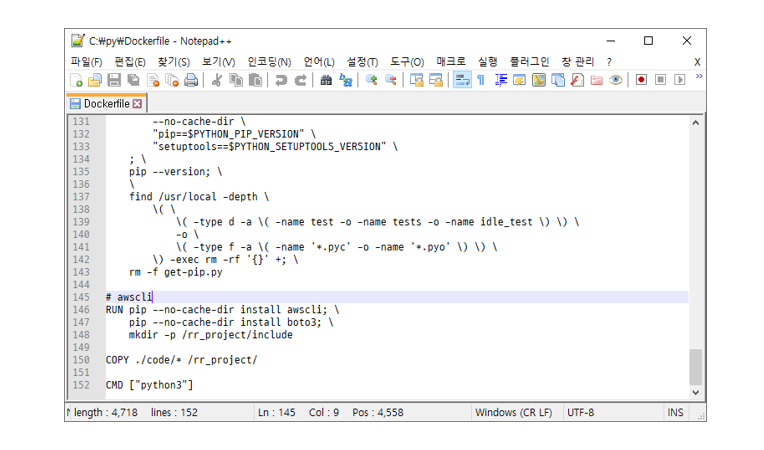Cut selection with the scissors icon
This screenshot has width=764, height=450.
pos(217,80)
